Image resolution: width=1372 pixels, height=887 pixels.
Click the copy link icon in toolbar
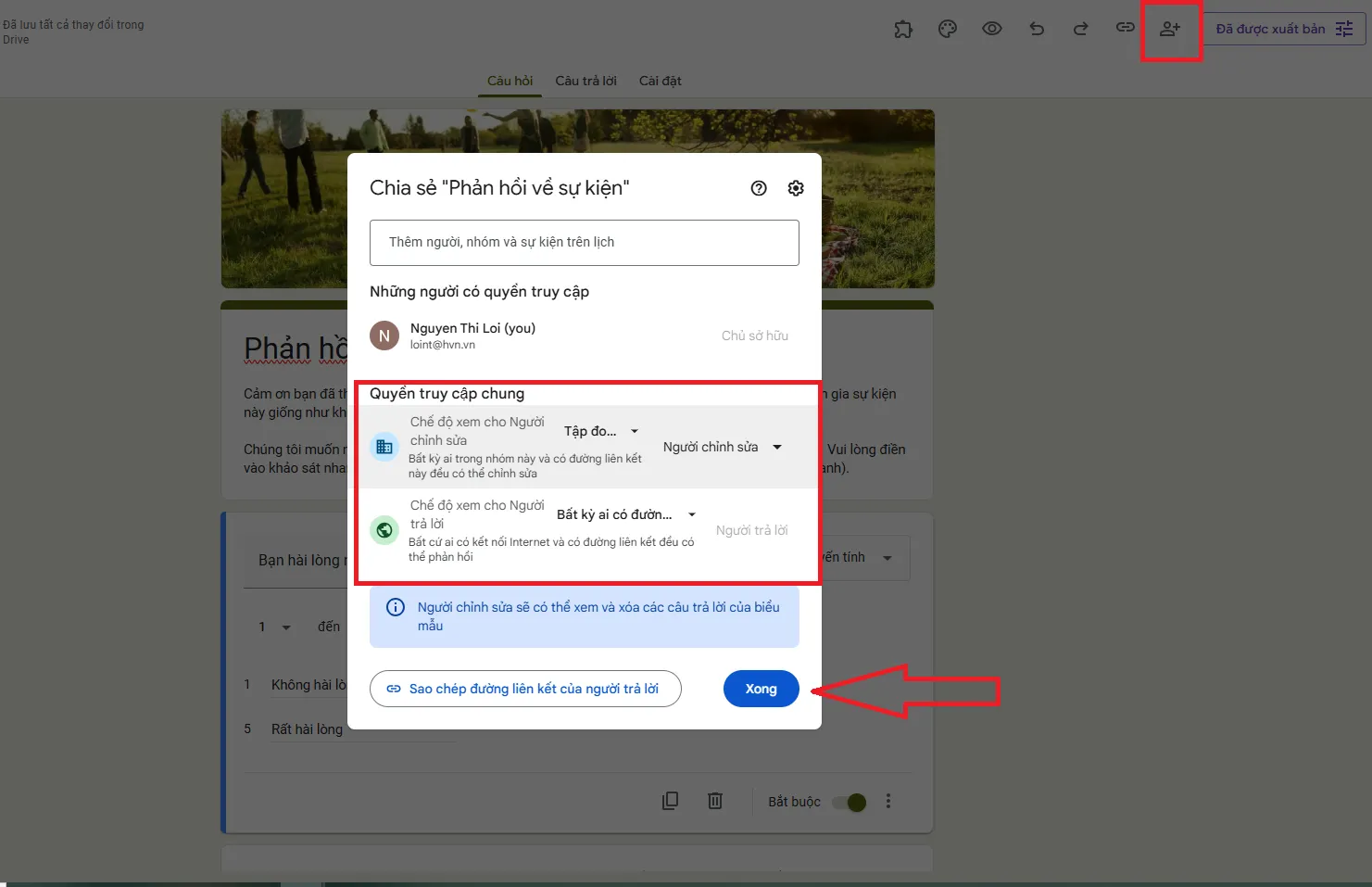(1126, 28)
